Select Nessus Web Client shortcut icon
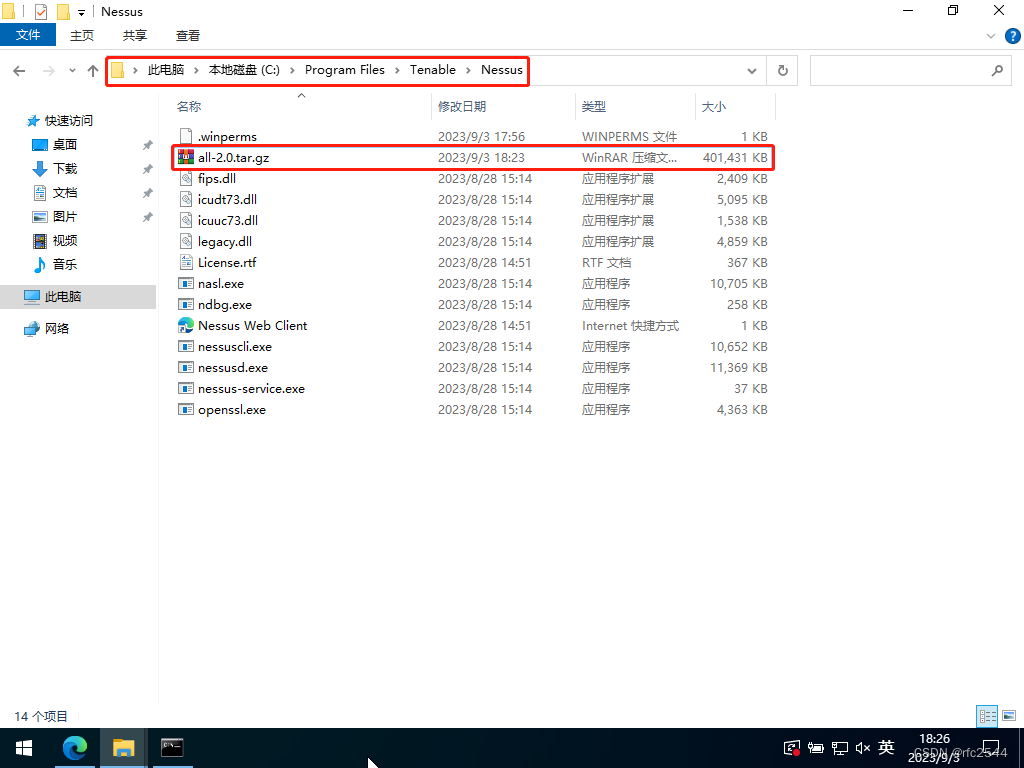Image resolution: width=1024 pixels, height=768 pixels. pyautogui.click(x=186, y=325)
